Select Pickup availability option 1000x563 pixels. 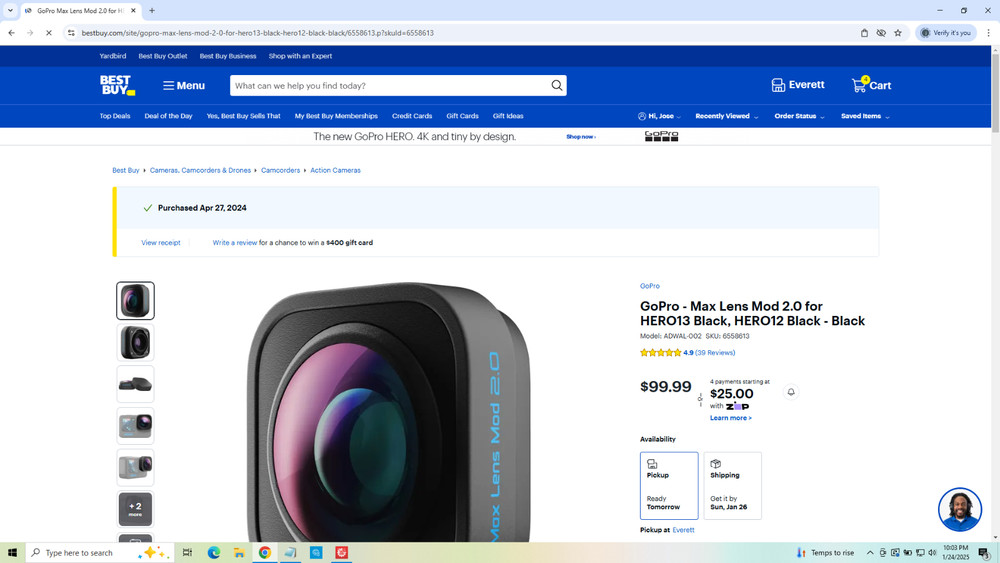point(669,486)
